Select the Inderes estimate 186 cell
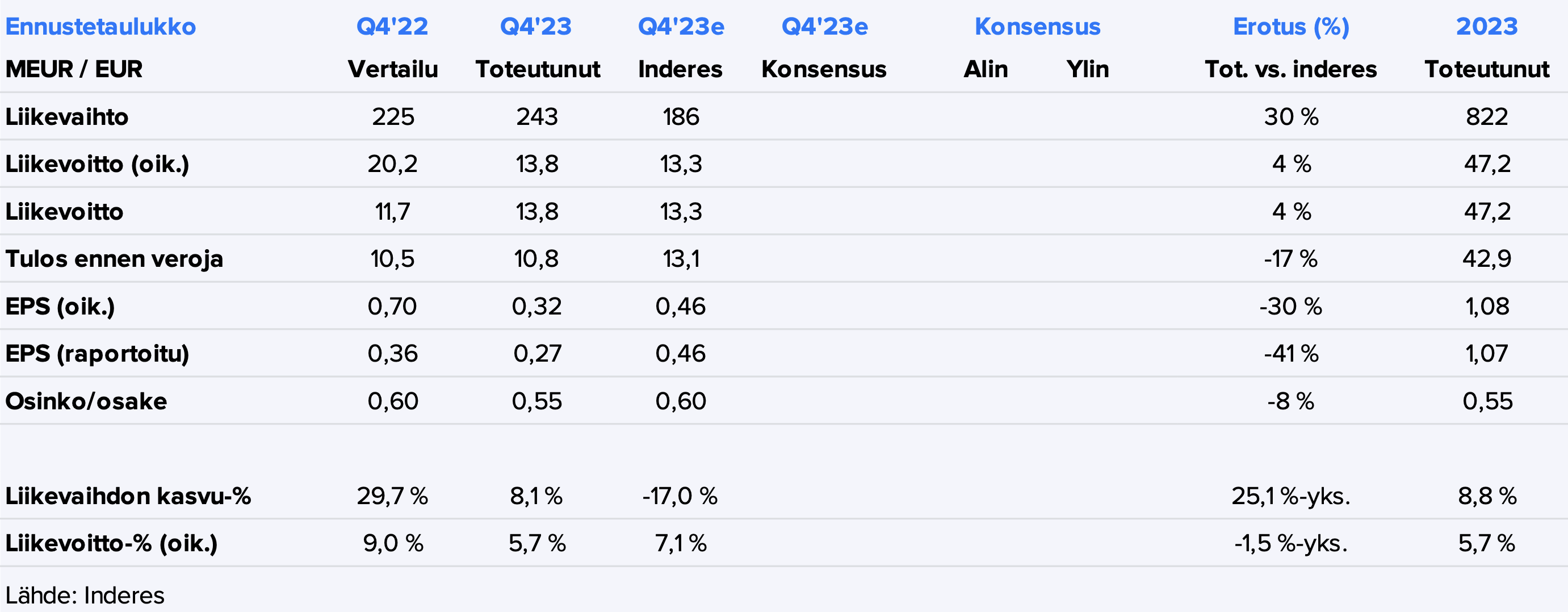This screenshot has width=1568, height=612. [x=681, y=116]
